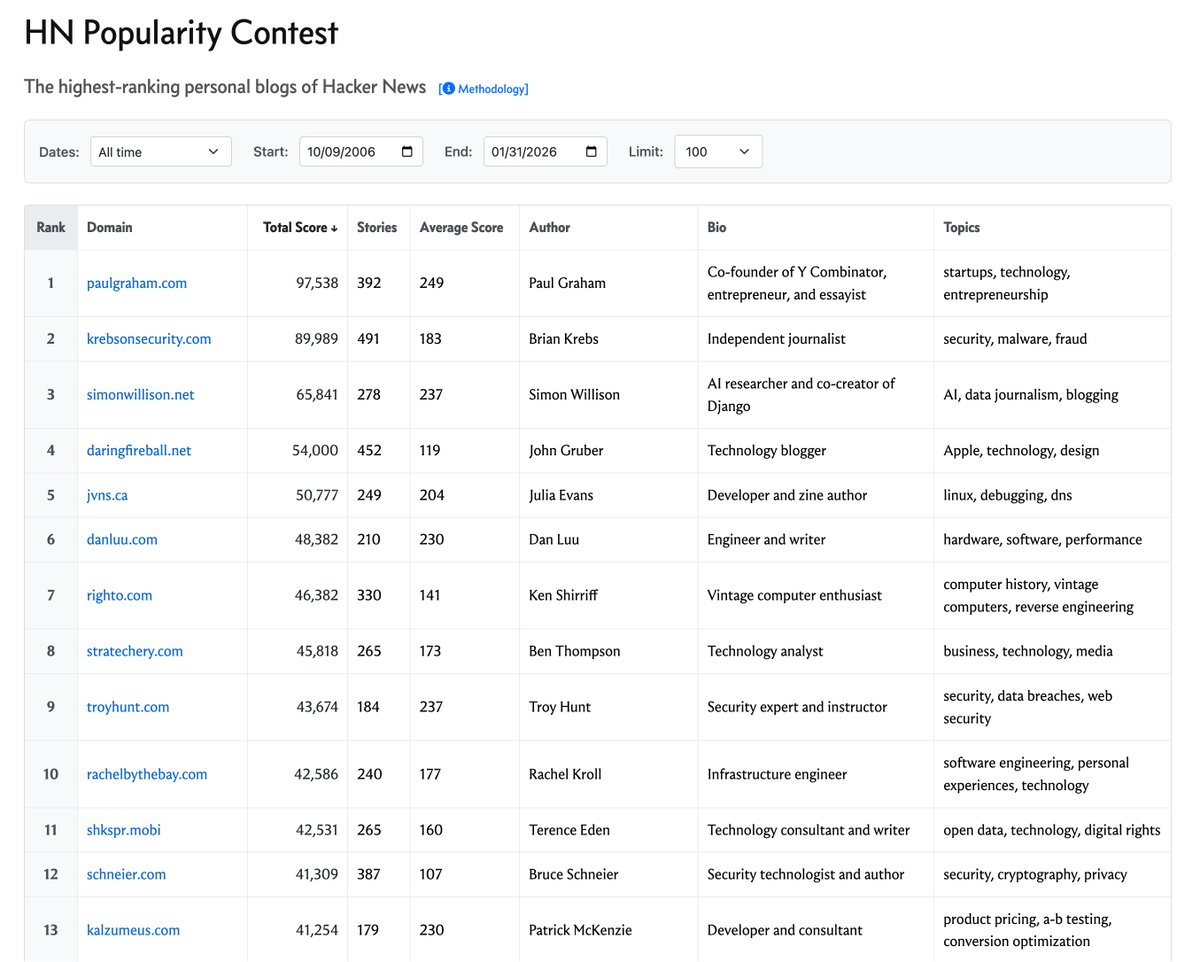The width and height of the screenshot is (1200, 962).
Task: Click bio text Infrastructure engineer
Action: [777, 774]
